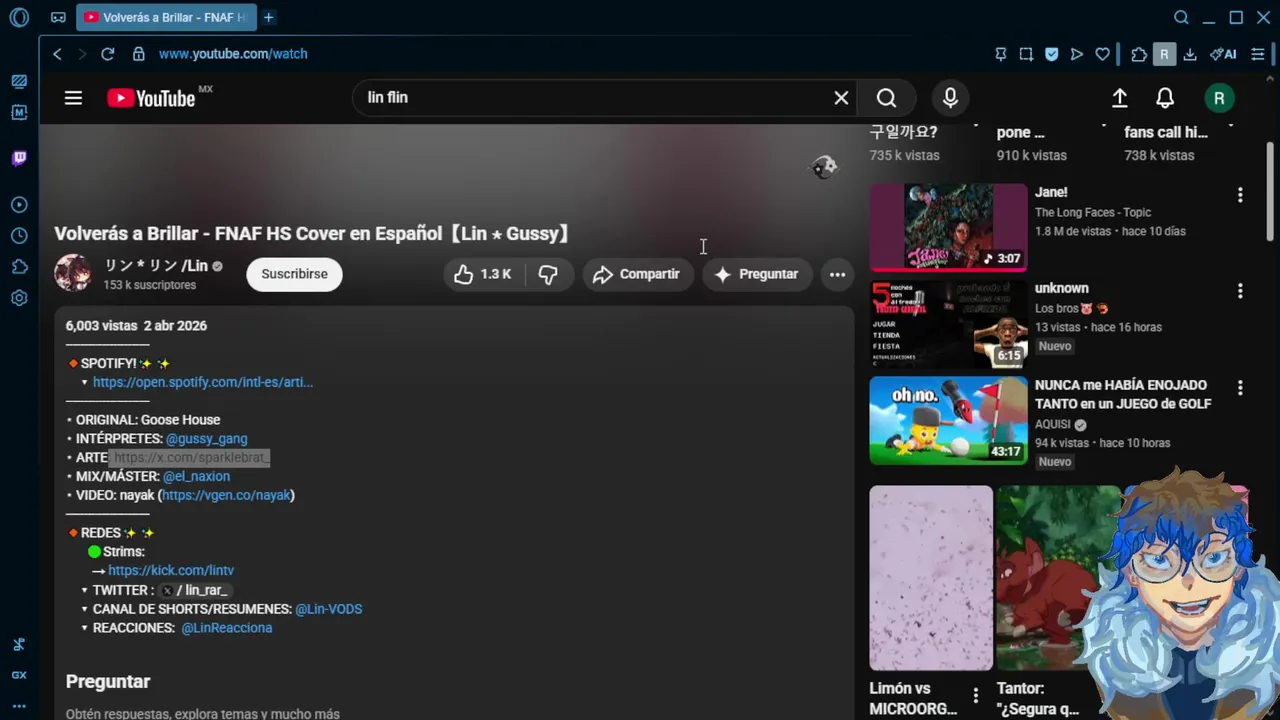Take a snapshot with the capture icon
This screenshot has height=720, width=1280.
(x=1026, y=54)
